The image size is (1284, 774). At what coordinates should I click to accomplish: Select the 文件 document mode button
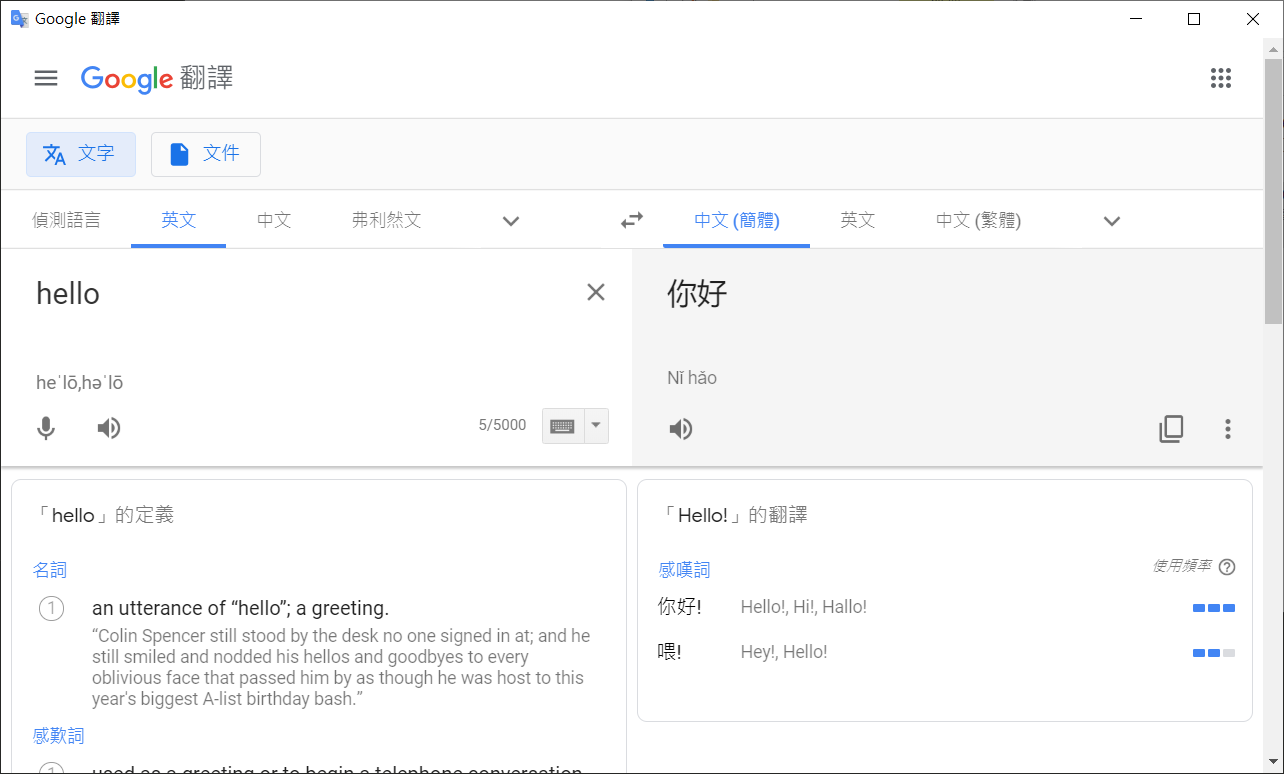point(206,154)
